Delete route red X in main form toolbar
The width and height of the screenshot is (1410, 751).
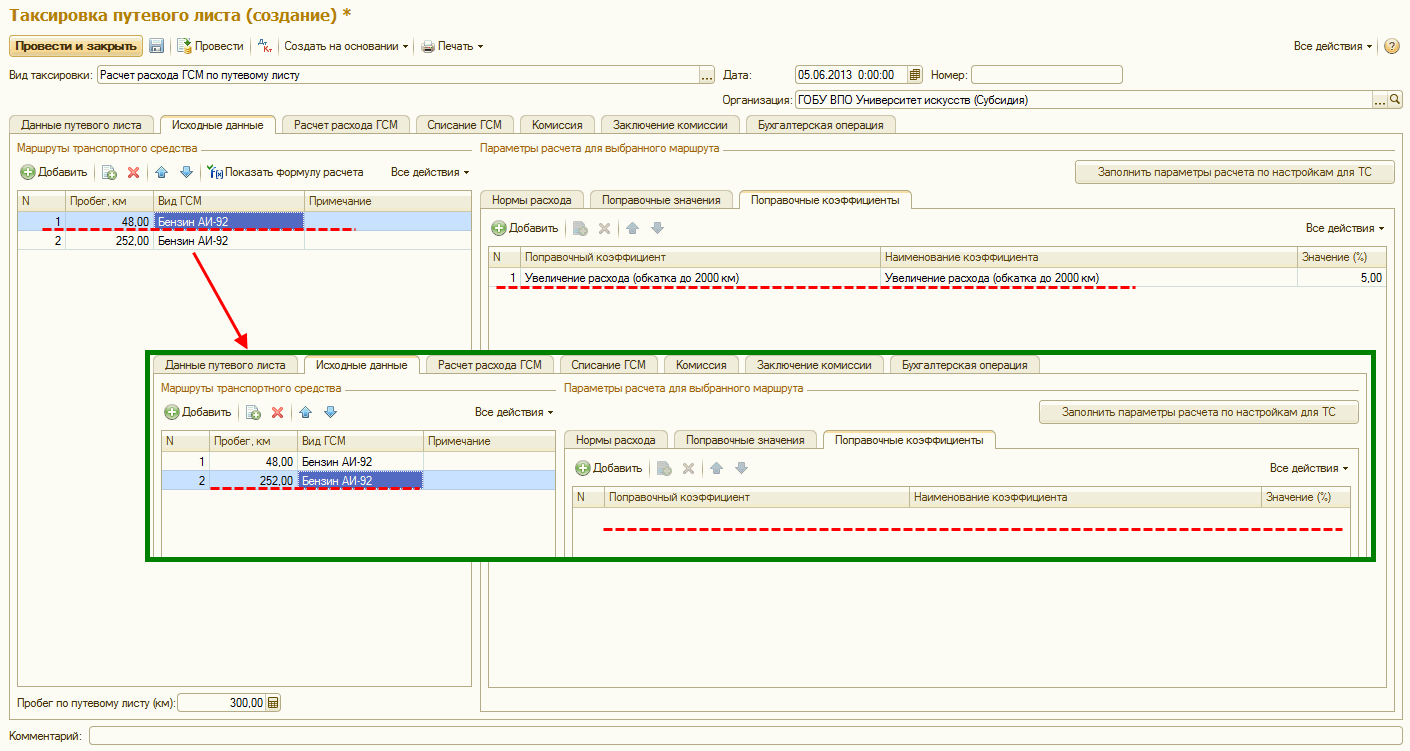133,172
